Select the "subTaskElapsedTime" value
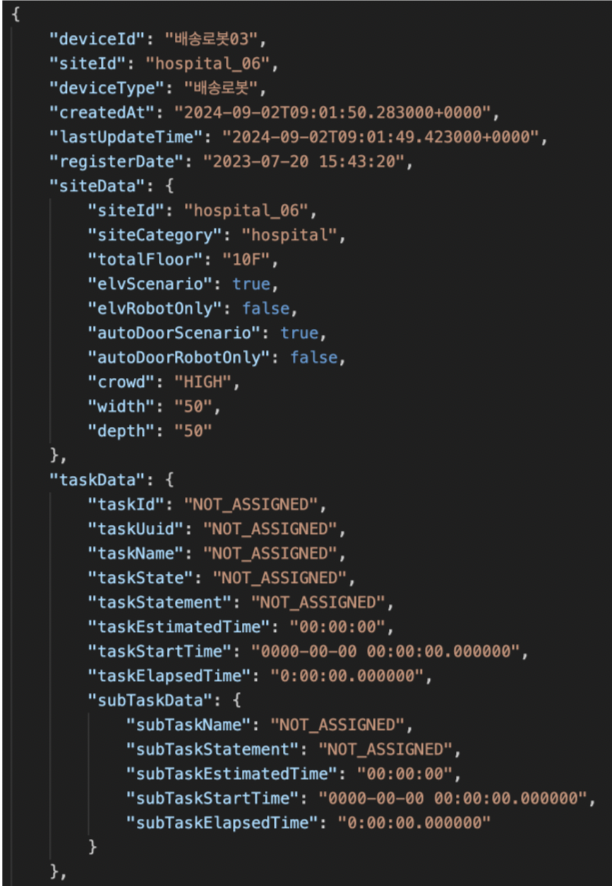The image size is (612, 886). click(x=414, y=822)
